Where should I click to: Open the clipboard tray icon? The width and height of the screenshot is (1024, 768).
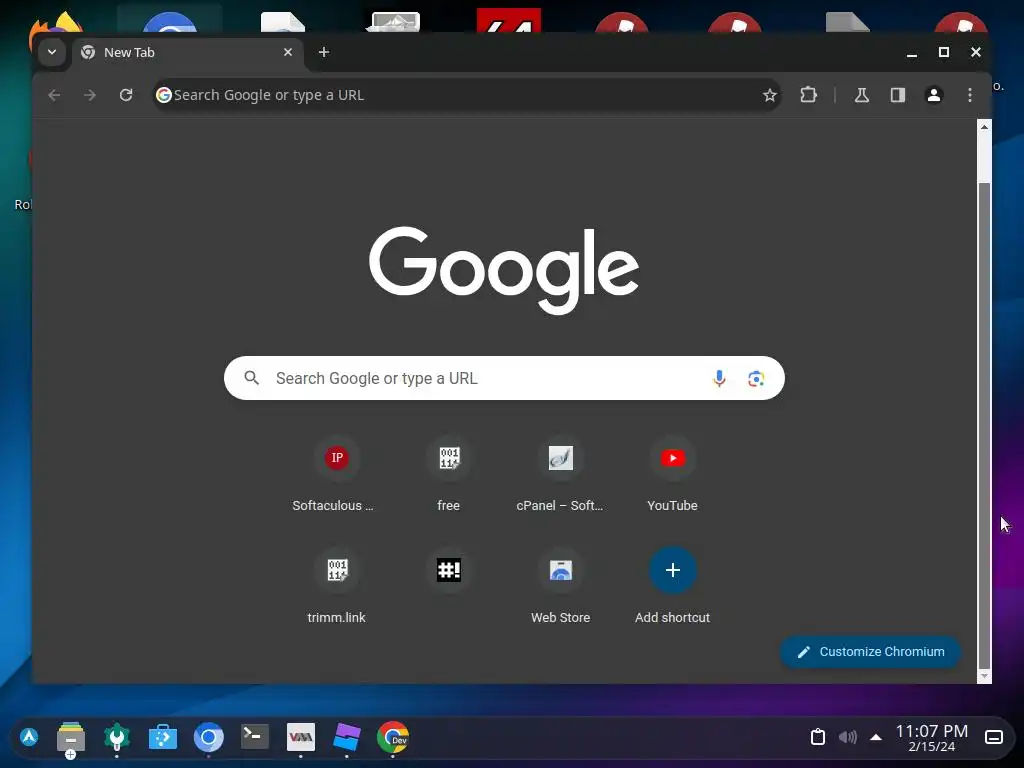click(818, 737)
